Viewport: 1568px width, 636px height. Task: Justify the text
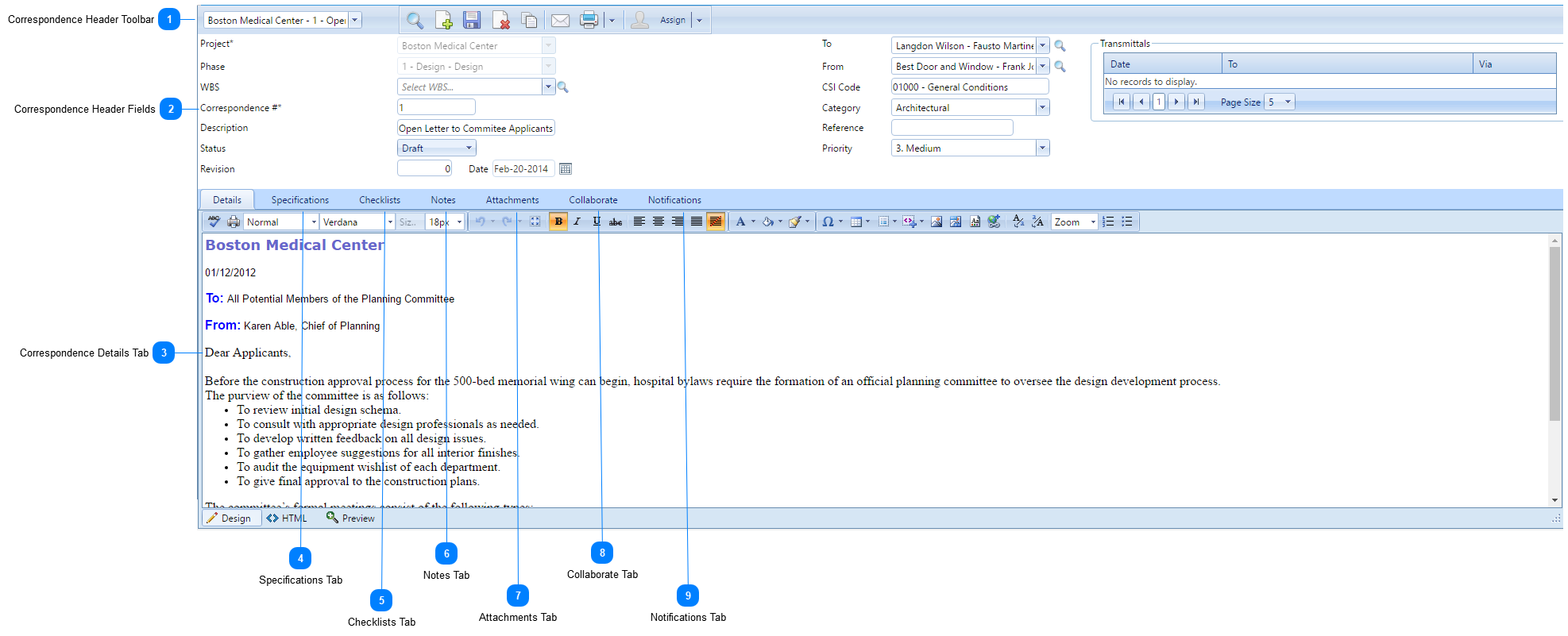(x=697, y=222)
